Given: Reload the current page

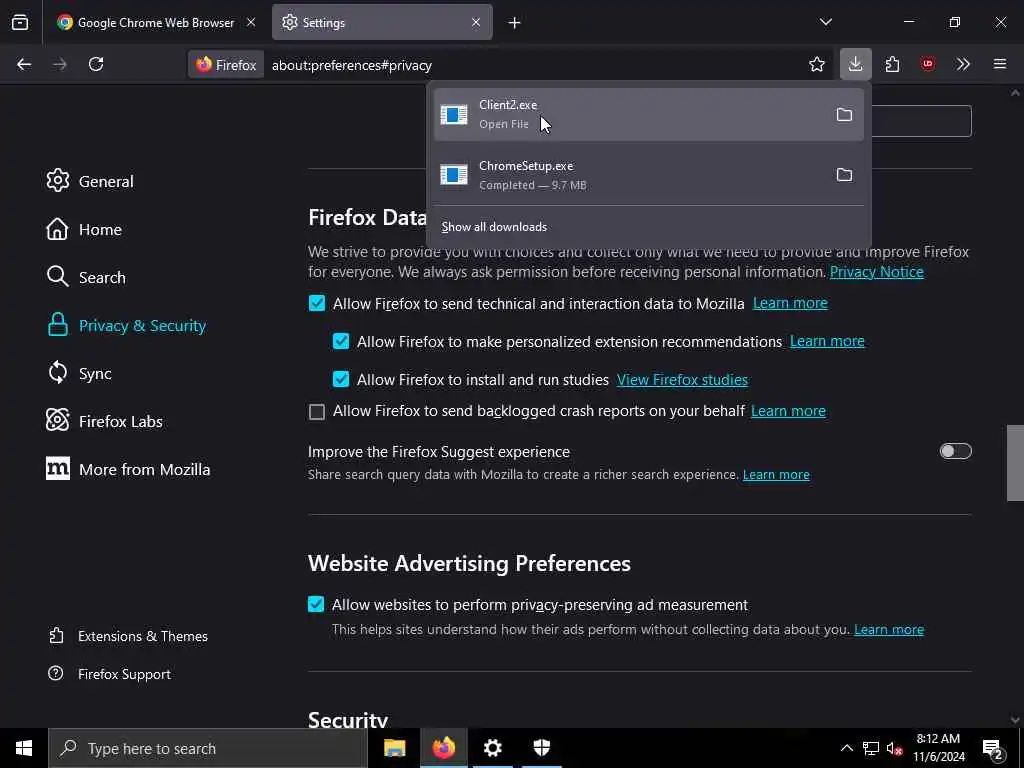Looking at the screenshot, I should tap(96, 64).
